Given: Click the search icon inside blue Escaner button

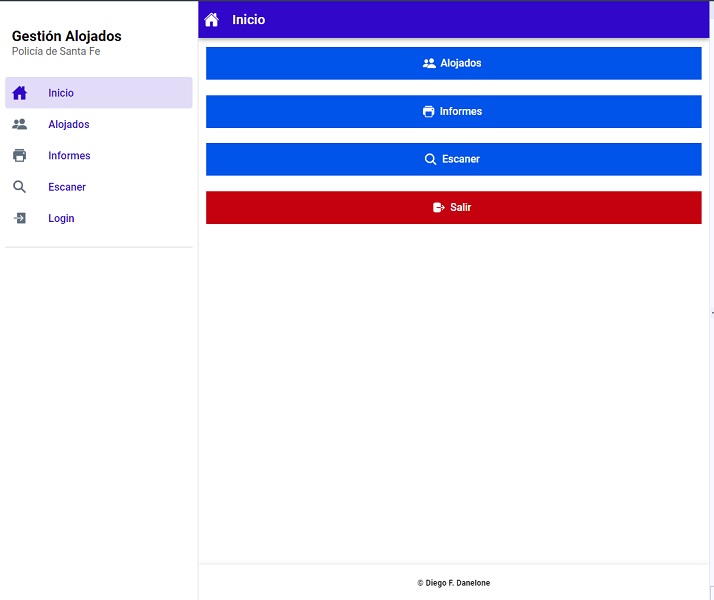Looking at the screenshot, I should tap(431, 159).
